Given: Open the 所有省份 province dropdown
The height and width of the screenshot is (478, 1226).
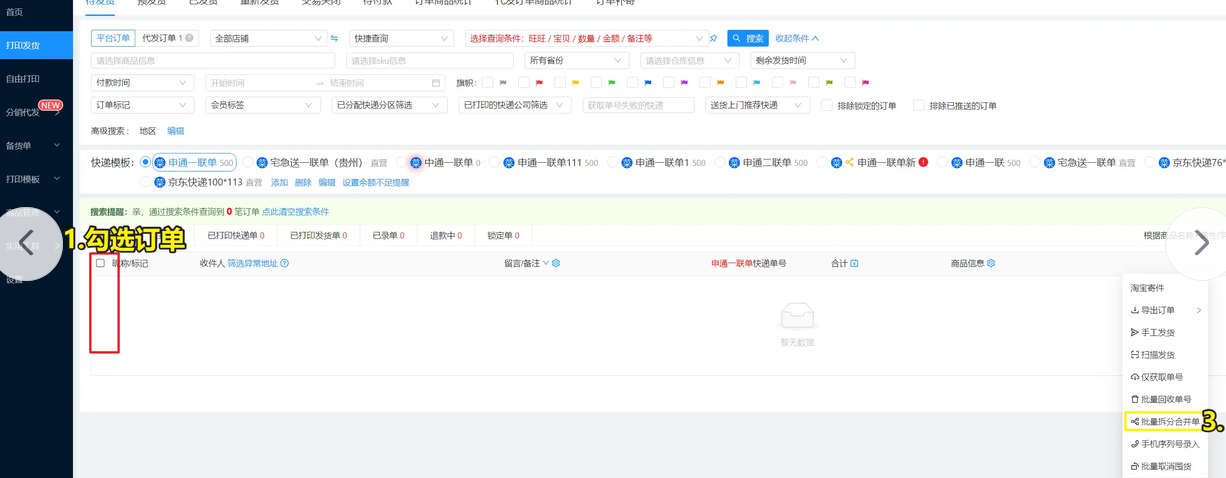Looking at the screenshot, I should 575,61.
